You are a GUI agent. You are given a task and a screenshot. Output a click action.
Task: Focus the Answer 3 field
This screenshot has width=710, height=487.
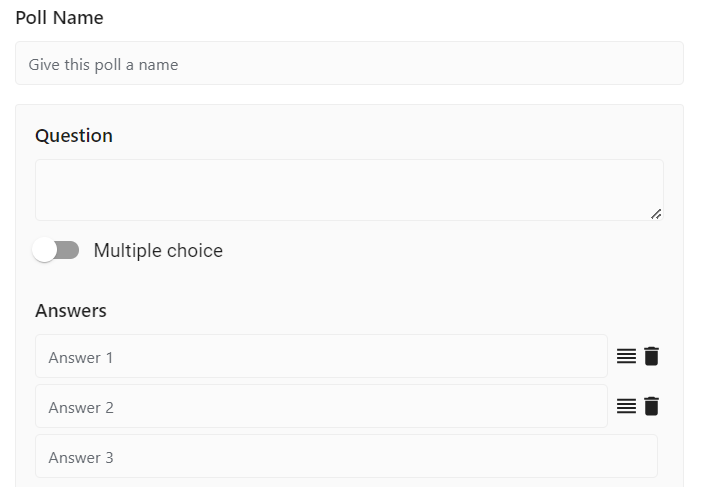coord(346,456)
